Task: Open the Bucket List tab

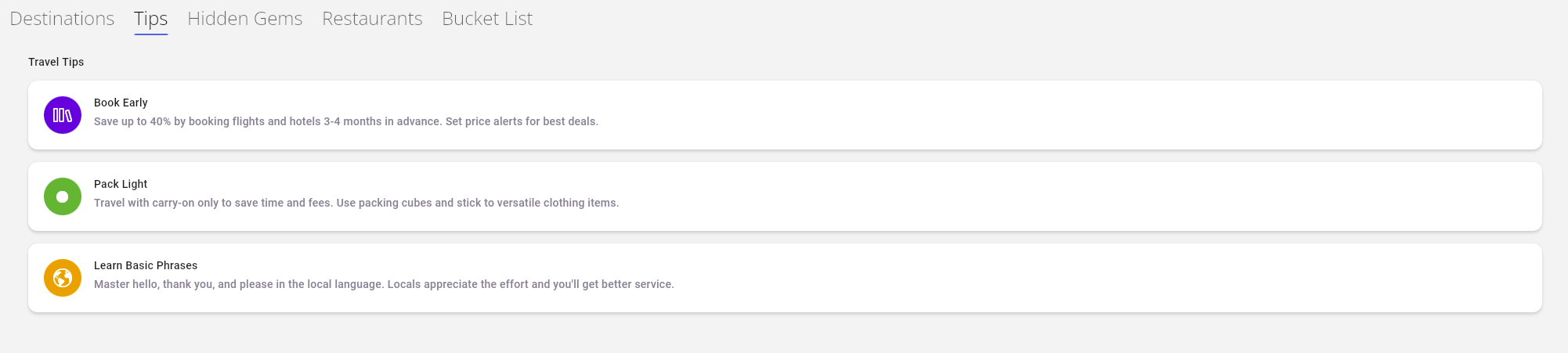Action: pos(486,18)
